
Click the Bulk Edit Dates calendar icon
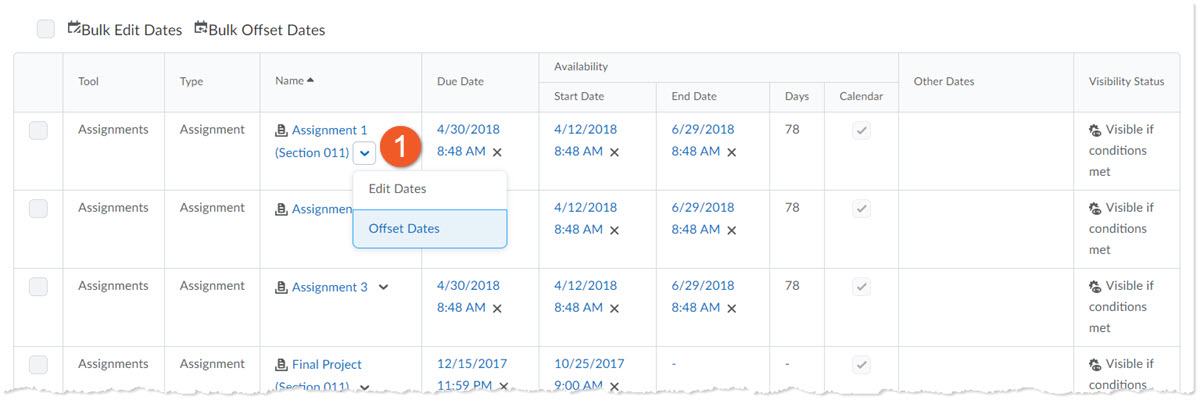[x=74, y=28]
